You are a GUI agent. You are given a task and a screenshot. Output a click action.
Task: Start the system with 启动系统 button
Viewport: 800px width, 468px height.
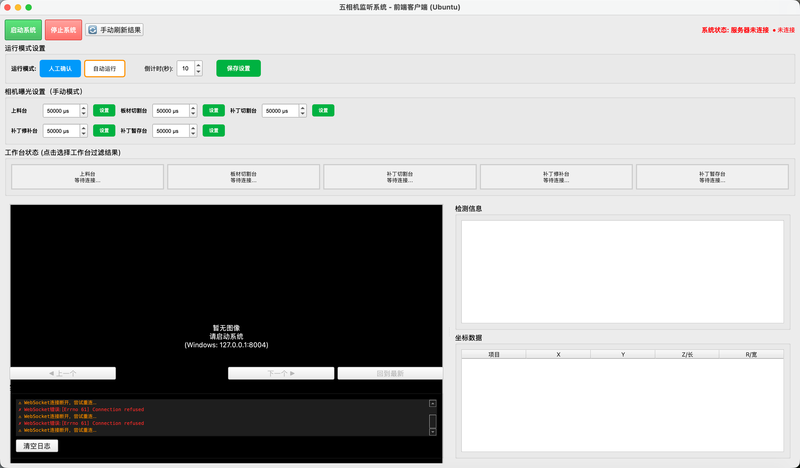click(x=23, y=30)
